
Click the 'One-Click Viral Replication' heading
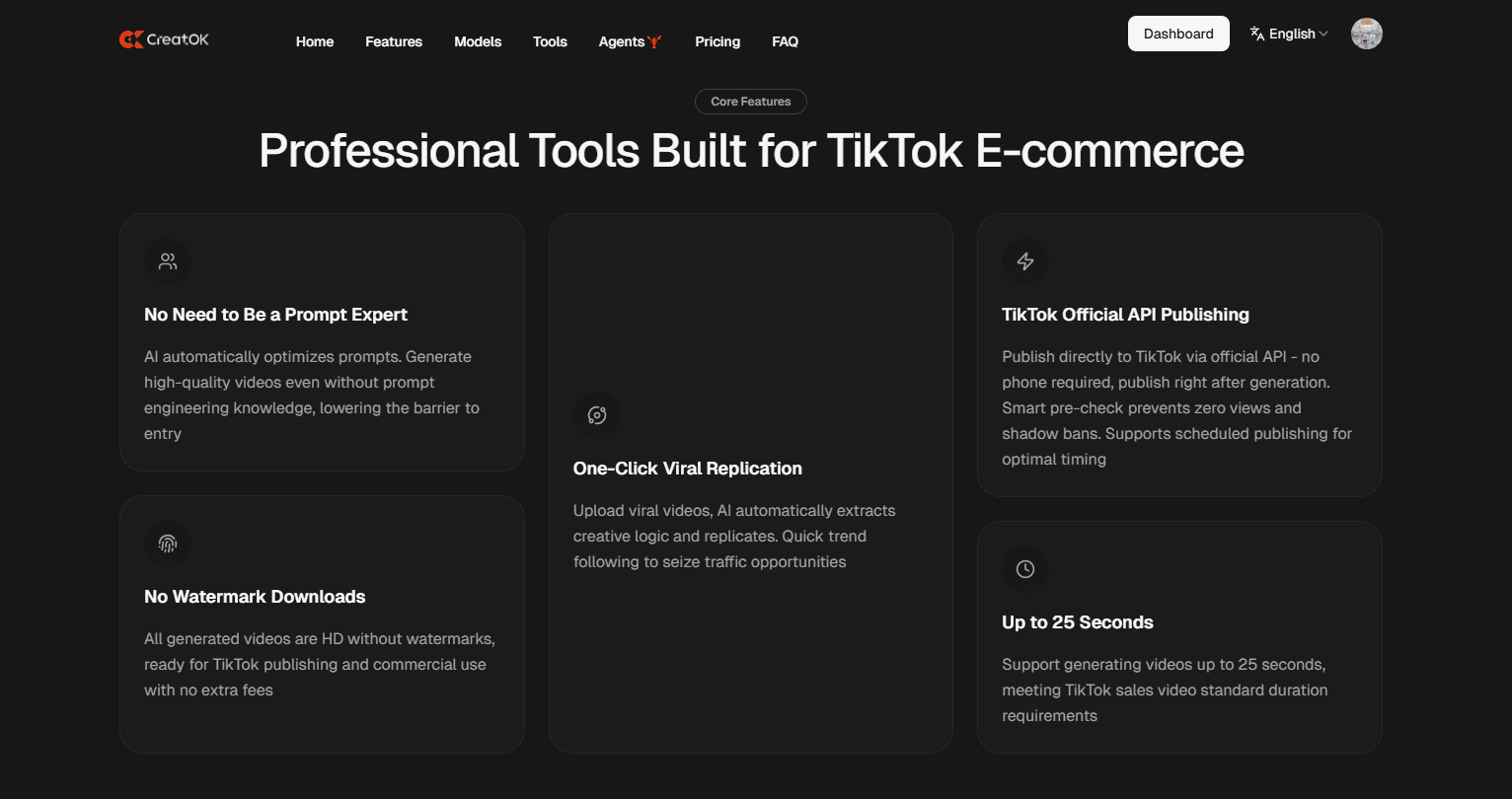click(688, 469)
